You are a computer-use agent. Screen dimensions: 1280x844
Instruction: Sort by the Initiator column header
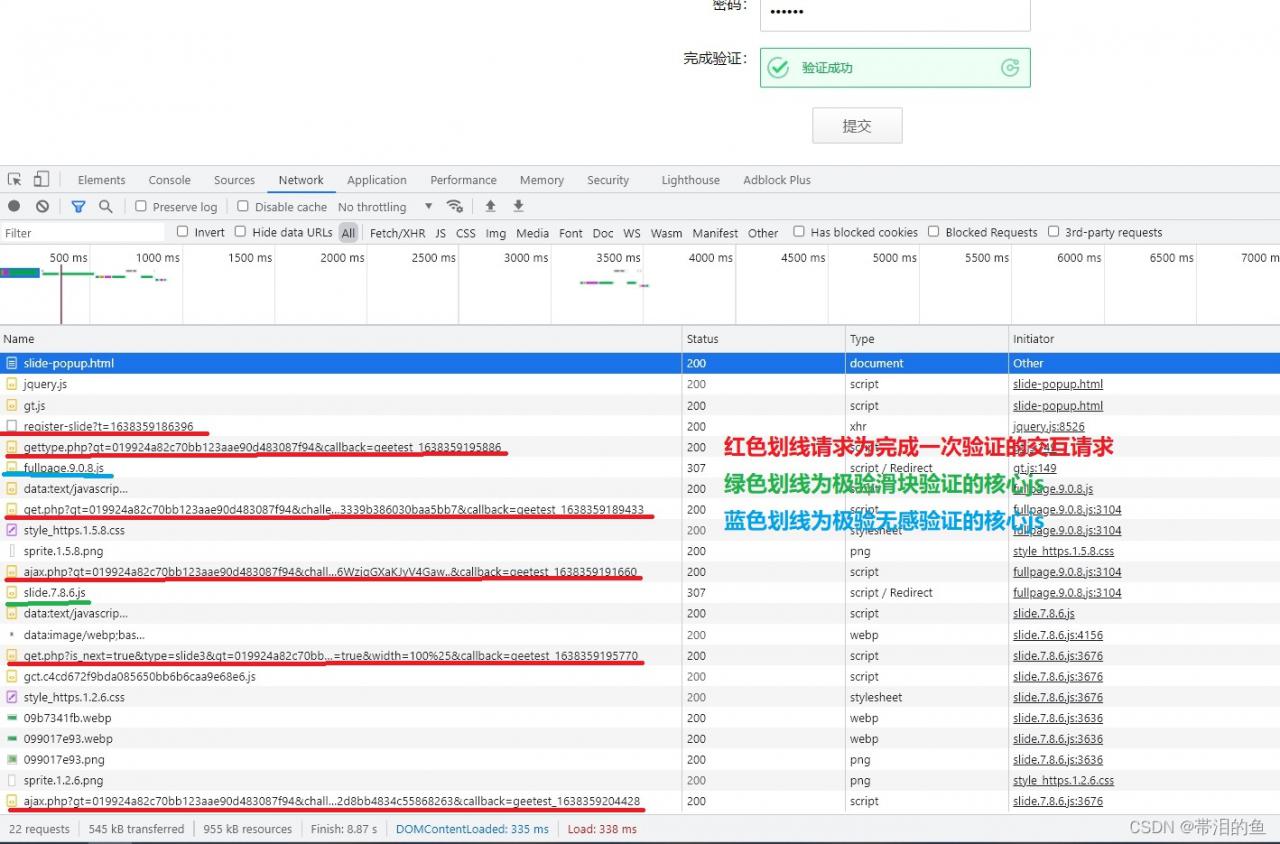pyautogui.click(x=1145, y=339)
